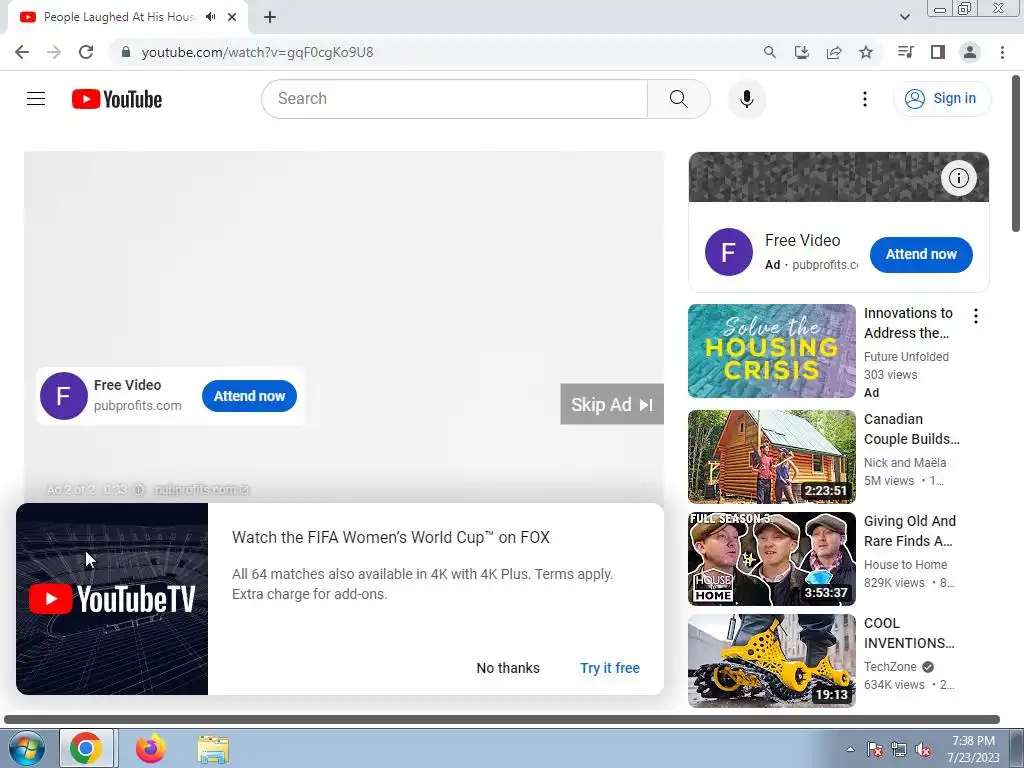Click the Free Video title in sidebar ad

(802, 240)
